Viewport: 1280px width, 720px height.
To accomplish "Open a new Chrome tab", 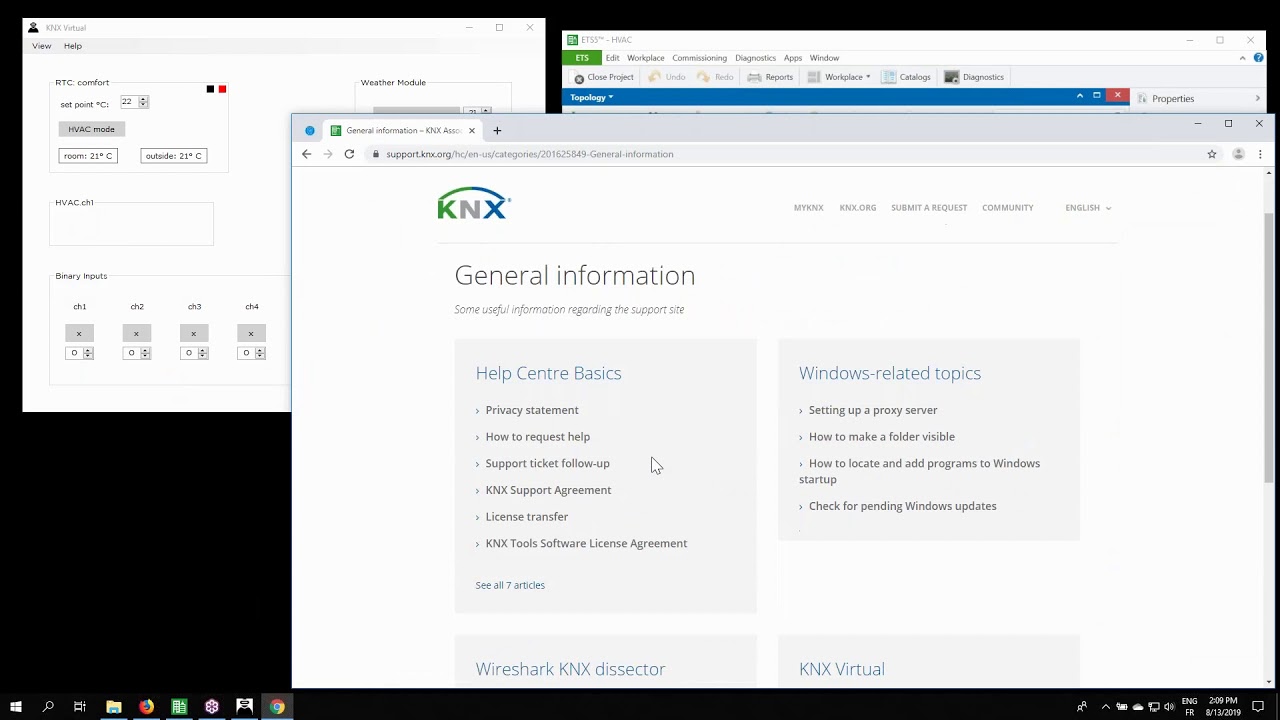I will click(497, 130).
